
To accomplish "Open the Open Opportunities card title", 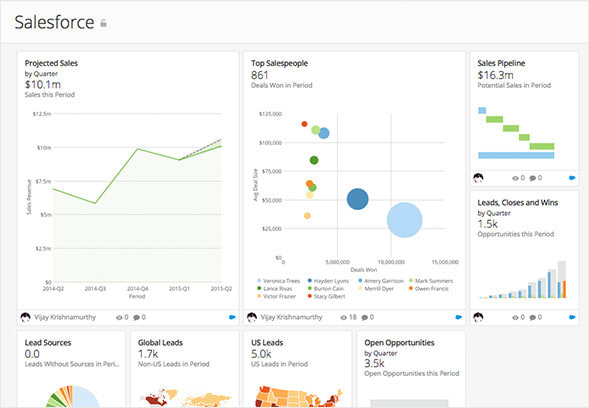I will [x=399, y=343].
